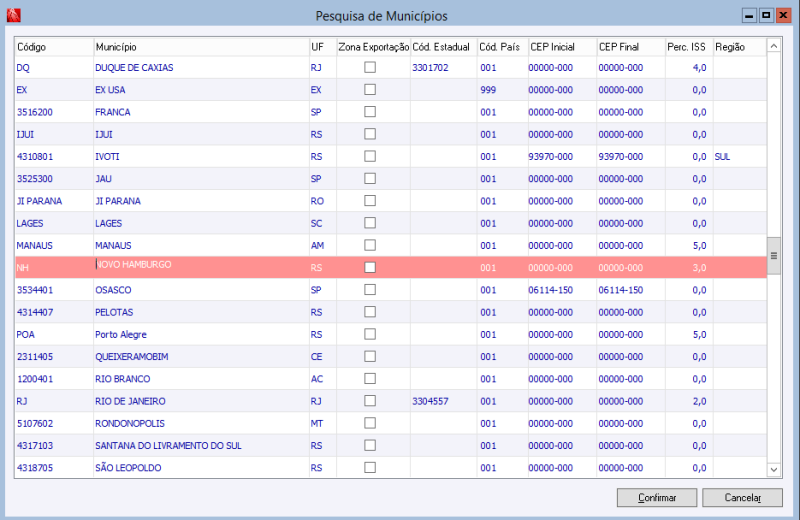Image resolution: width=800 pixels, height=520 pixels.
Task: Tick Zona Exportação checkbox for OSASCO
Action: [370, 289]
